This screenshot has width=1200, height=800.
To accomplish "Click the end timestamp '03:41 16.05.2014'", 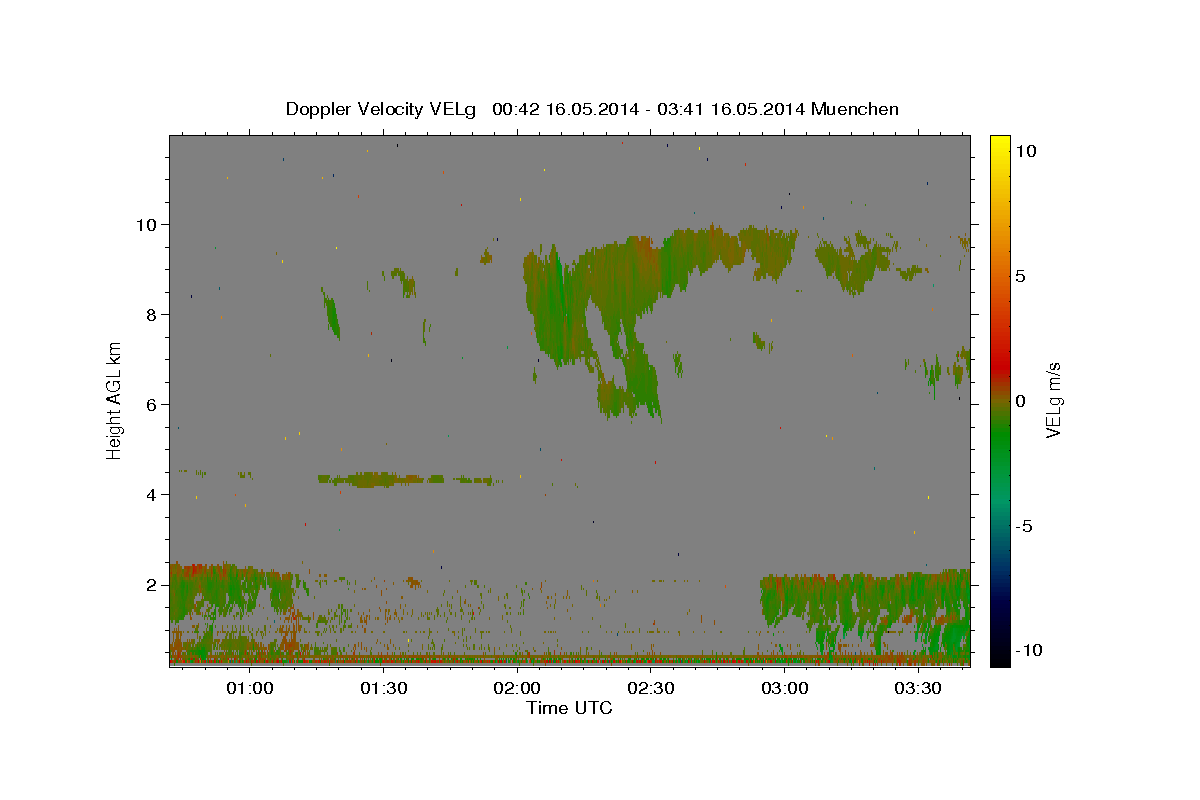I will pos(729,109).
